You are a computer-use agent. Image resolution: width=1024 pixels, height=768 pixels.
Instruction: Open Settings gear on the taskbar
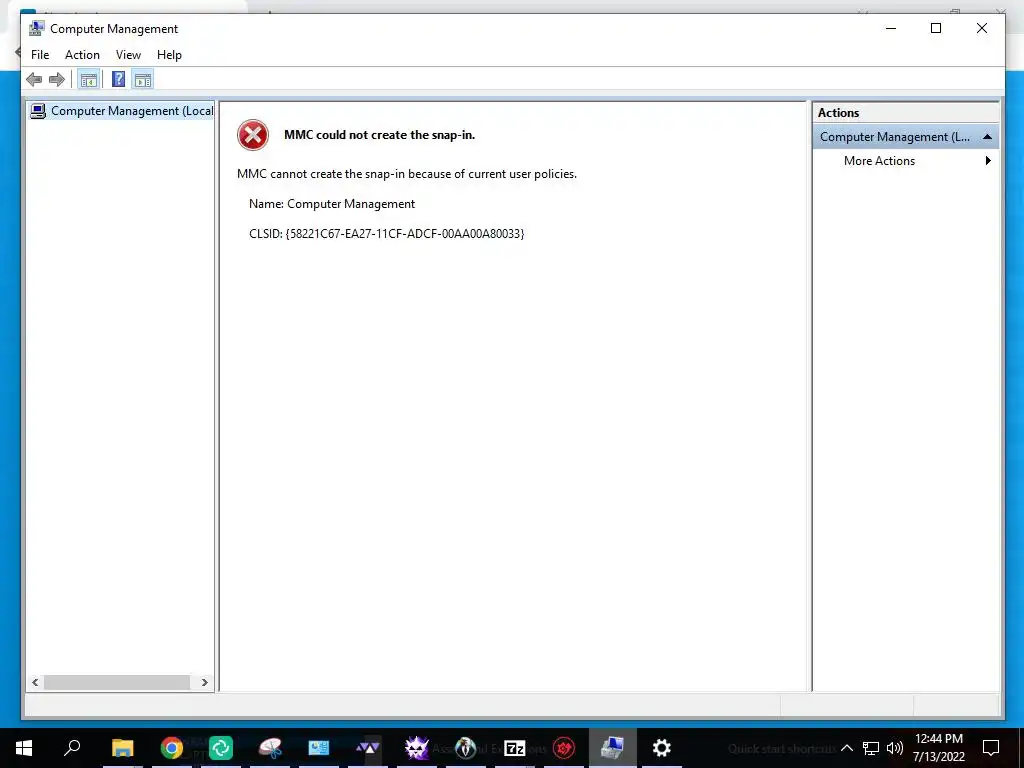pos(662,748)
